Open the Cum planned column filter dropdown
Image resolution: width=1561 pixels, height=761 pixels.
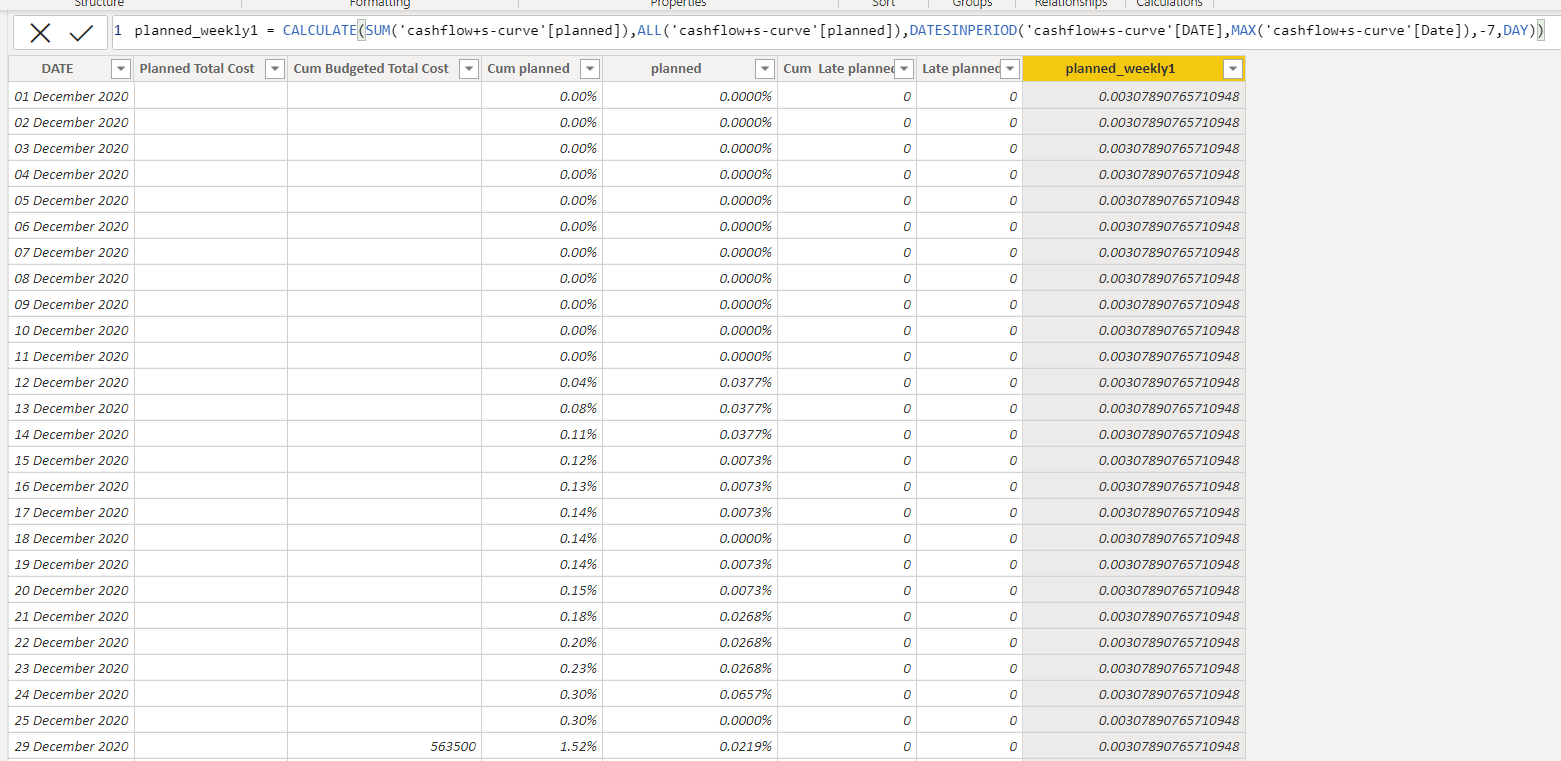tap(589, 69)
